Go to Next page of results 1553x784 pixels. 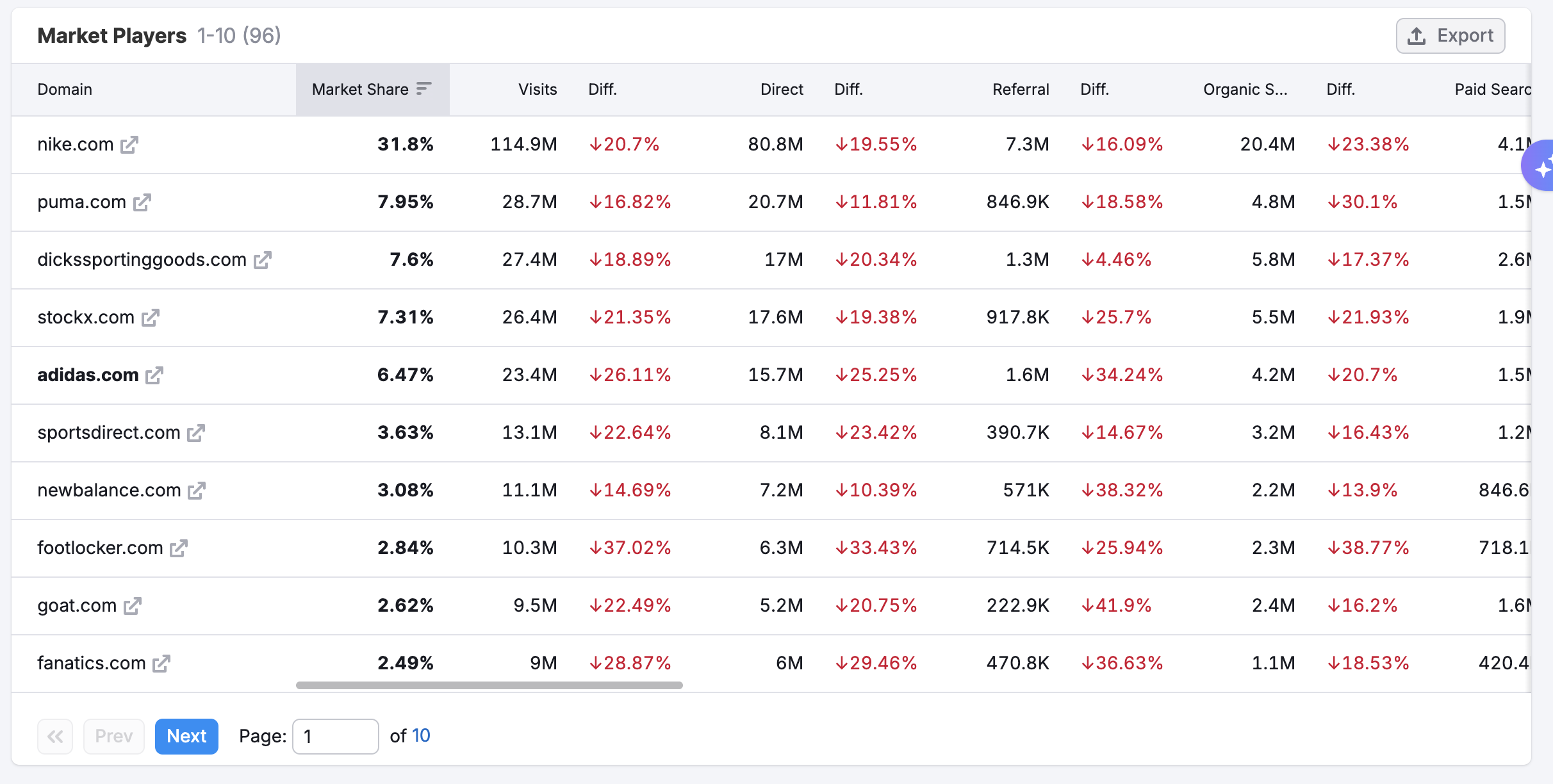click(x=186, y=736)
